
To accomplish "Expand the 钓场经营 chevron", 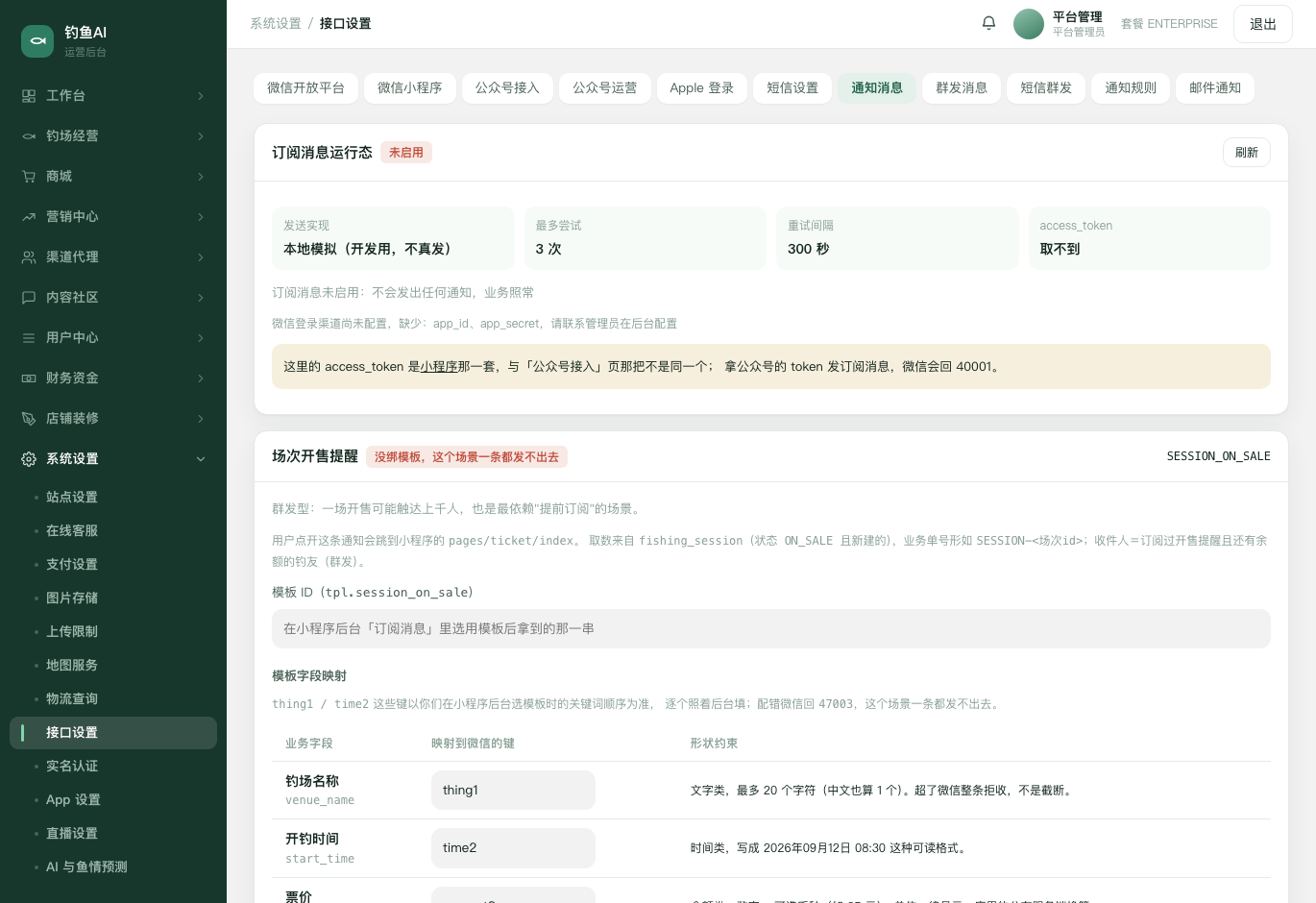I will pos(201,136).
